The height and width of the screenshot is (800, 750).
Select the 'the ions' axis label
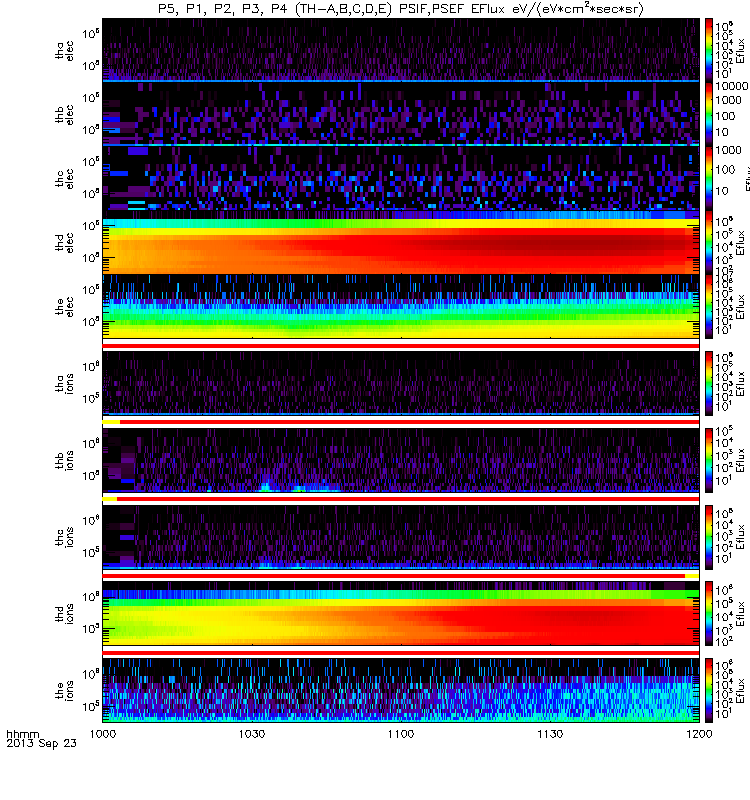click(65, 690)
